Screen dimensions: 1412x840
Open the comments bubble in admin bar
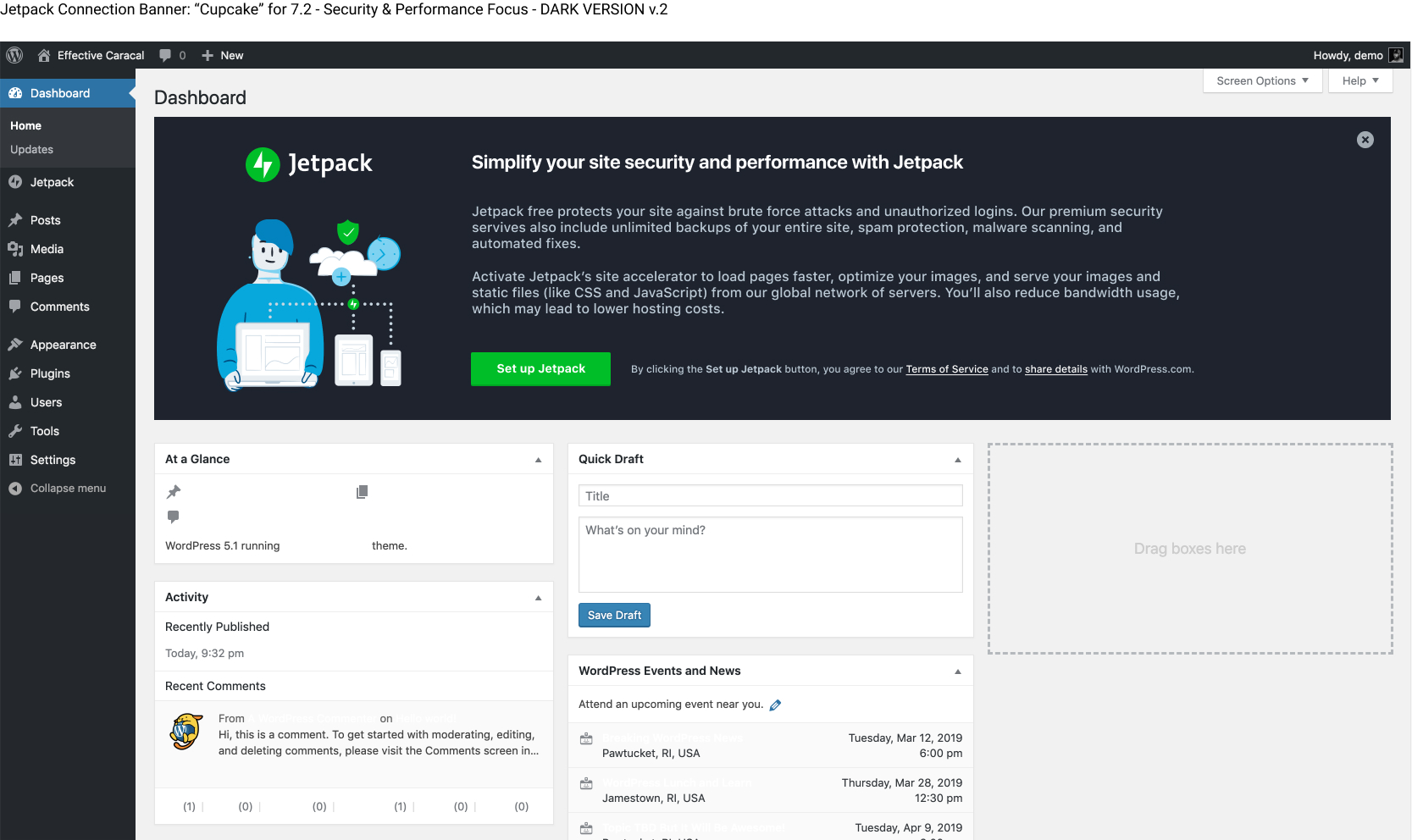pyautogui.click(x=165, y=55)
